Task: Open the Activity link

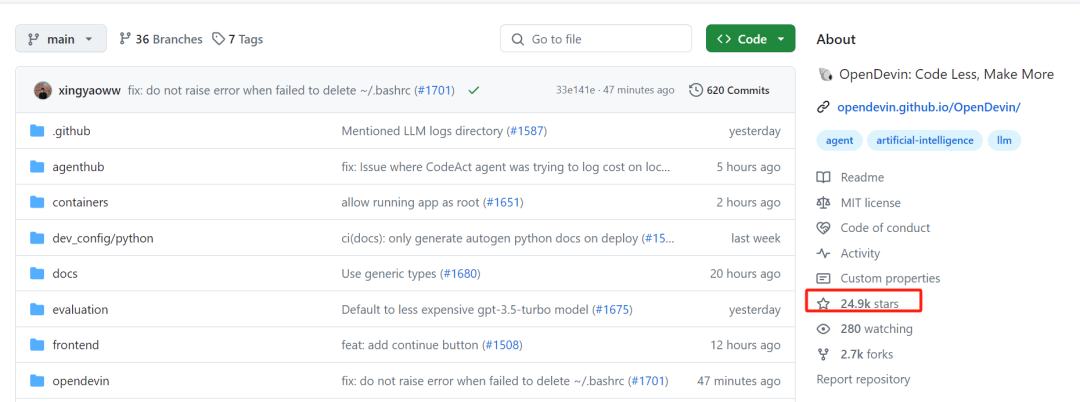Action: pos(860,253)
